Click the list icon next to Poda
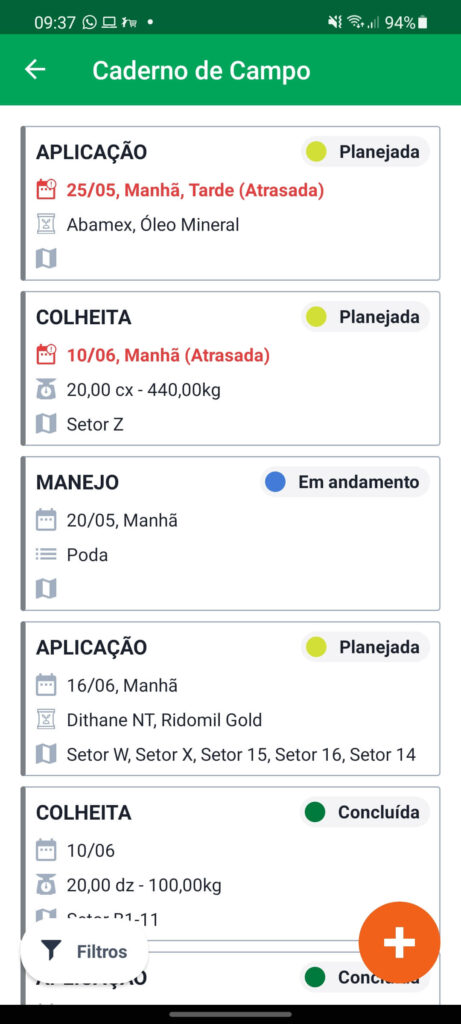The height and width of the screenshot is (1024, 461). (x=46, y=555)
